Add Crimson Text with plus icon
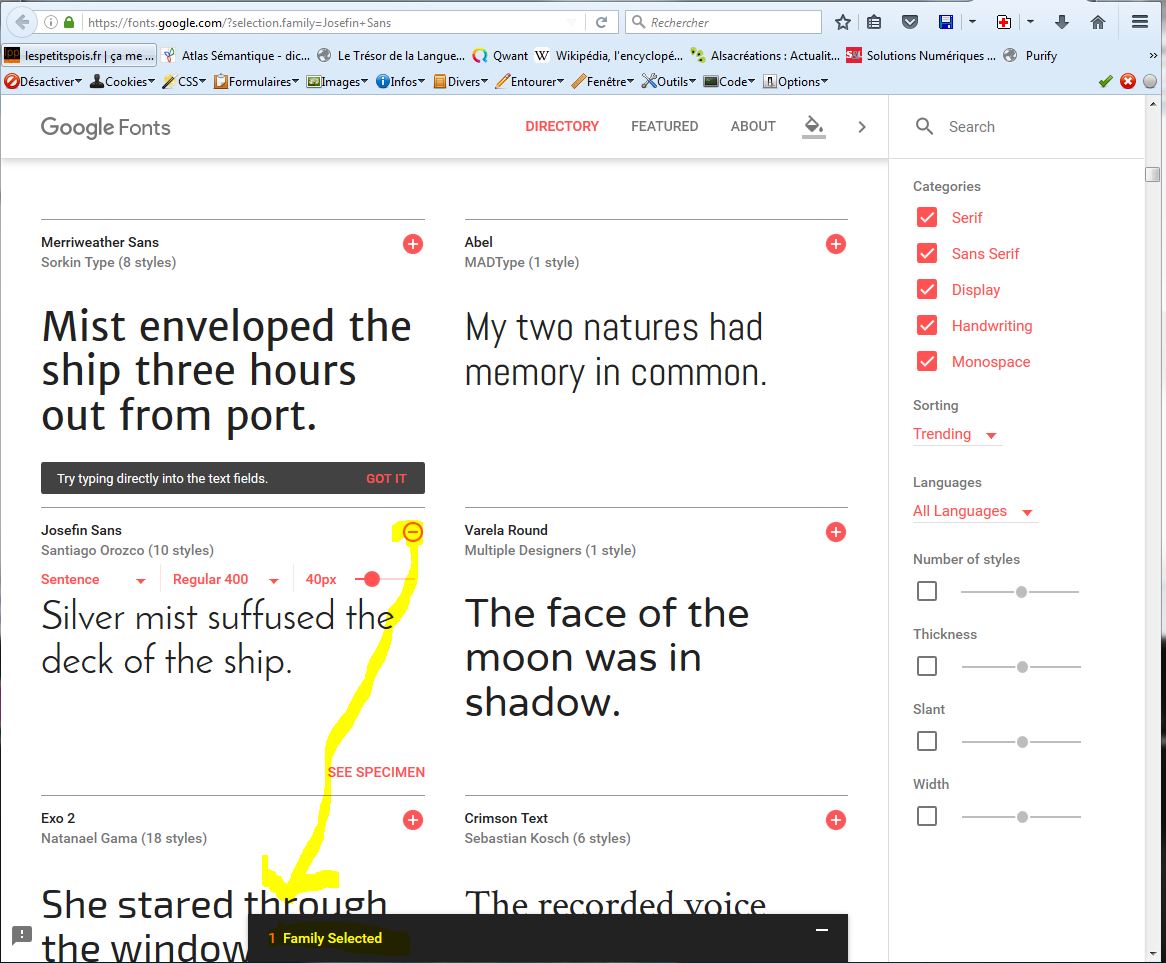Viewport: 1166px width, 963px height. [836, 820]
